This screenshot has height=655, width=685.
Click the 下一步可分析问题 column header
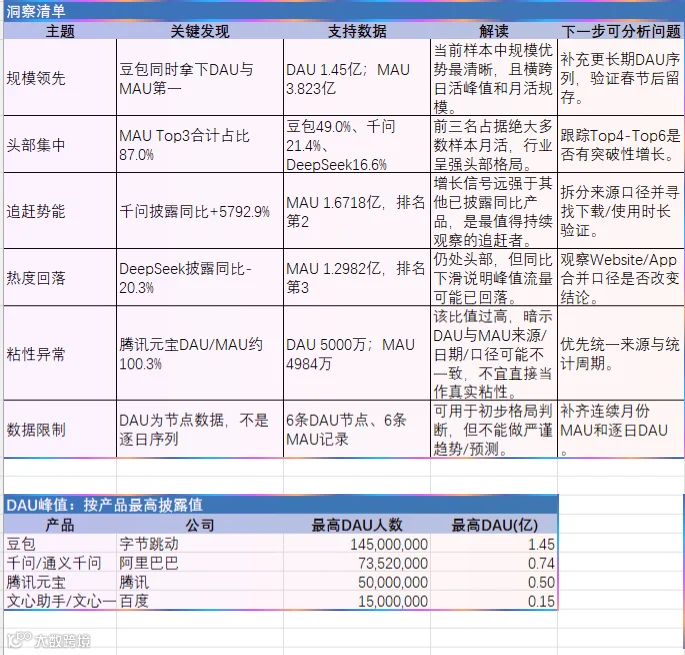(621, 31)
